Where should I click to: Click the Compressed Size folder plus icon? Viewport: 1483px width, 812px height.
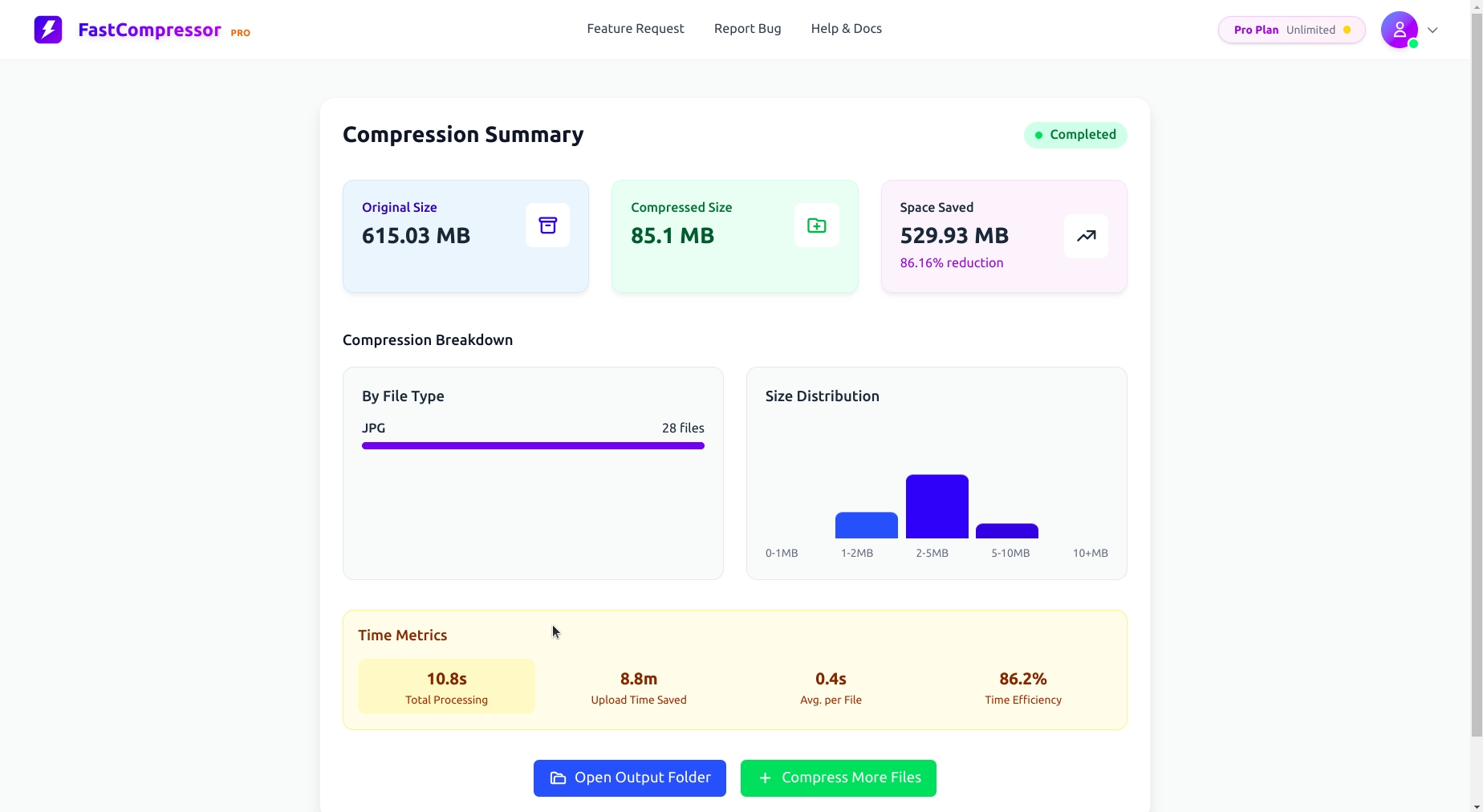(817, 225)
